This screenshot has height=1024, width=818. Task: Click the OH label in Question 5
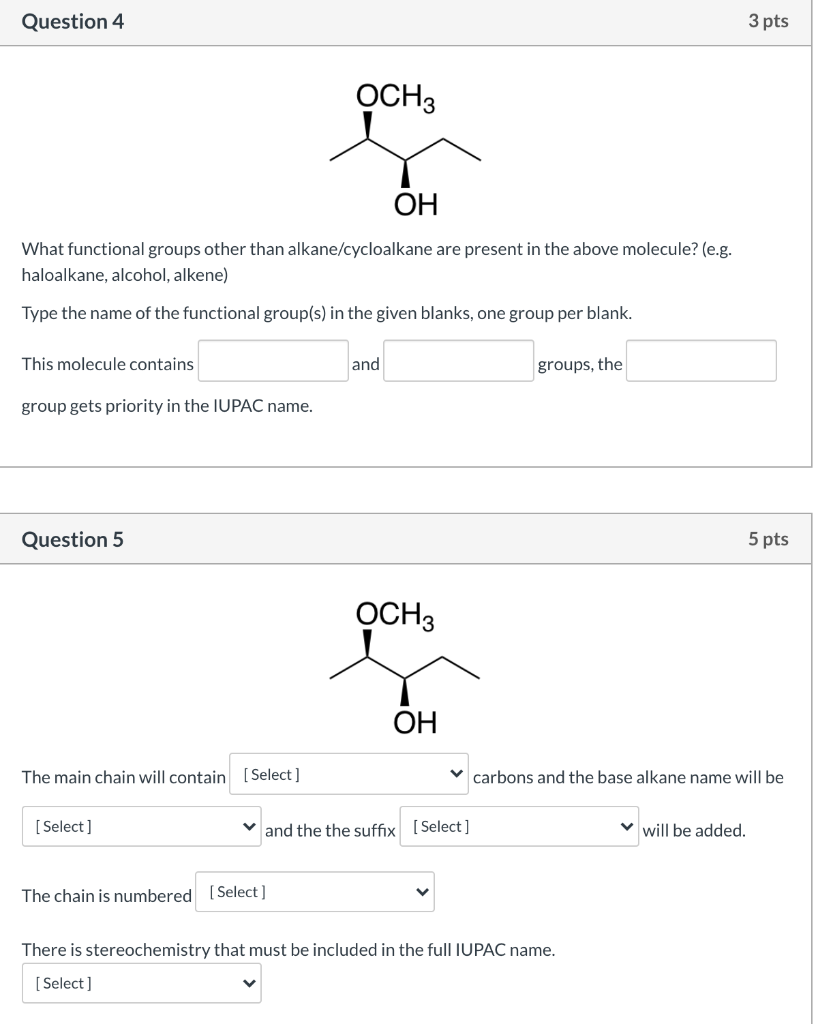(413, 720)
